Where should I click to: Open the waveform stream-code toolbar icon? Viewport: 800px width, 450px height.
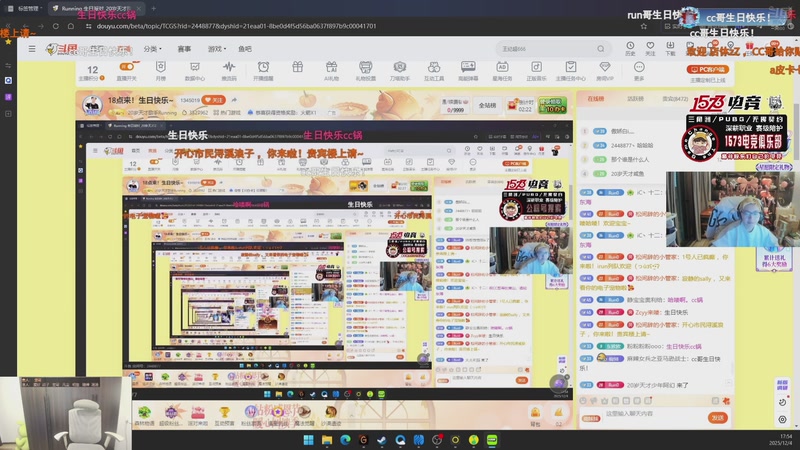click(229, 71)
